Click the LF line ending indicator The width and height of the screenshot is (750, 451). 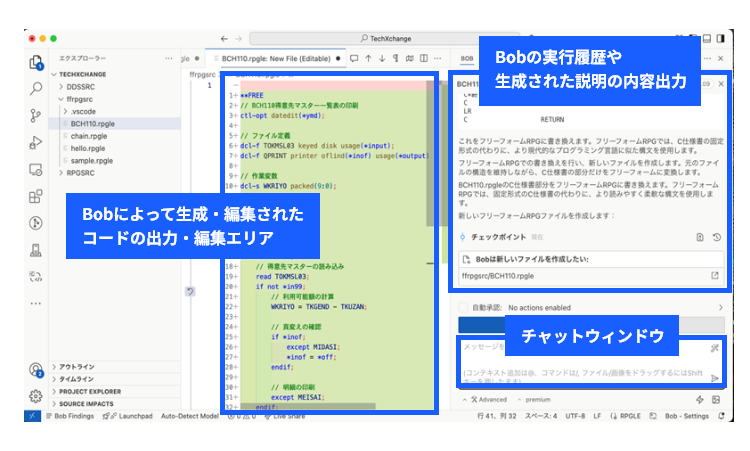tap(597, 416)
